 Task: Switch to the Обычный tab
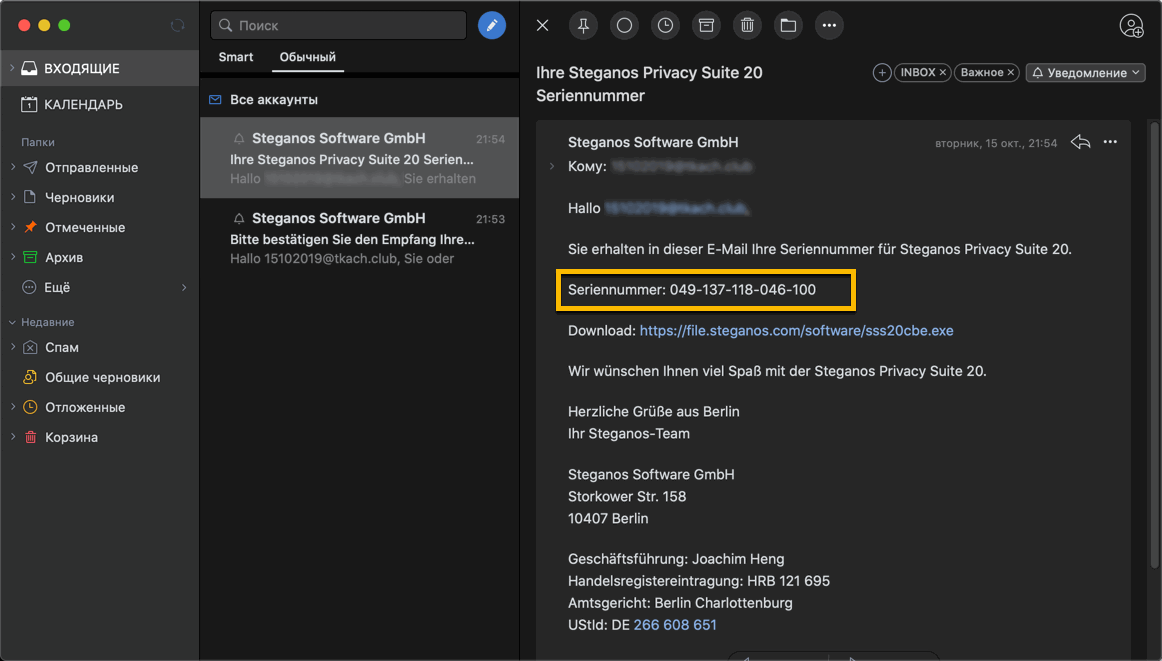(308, 57)
